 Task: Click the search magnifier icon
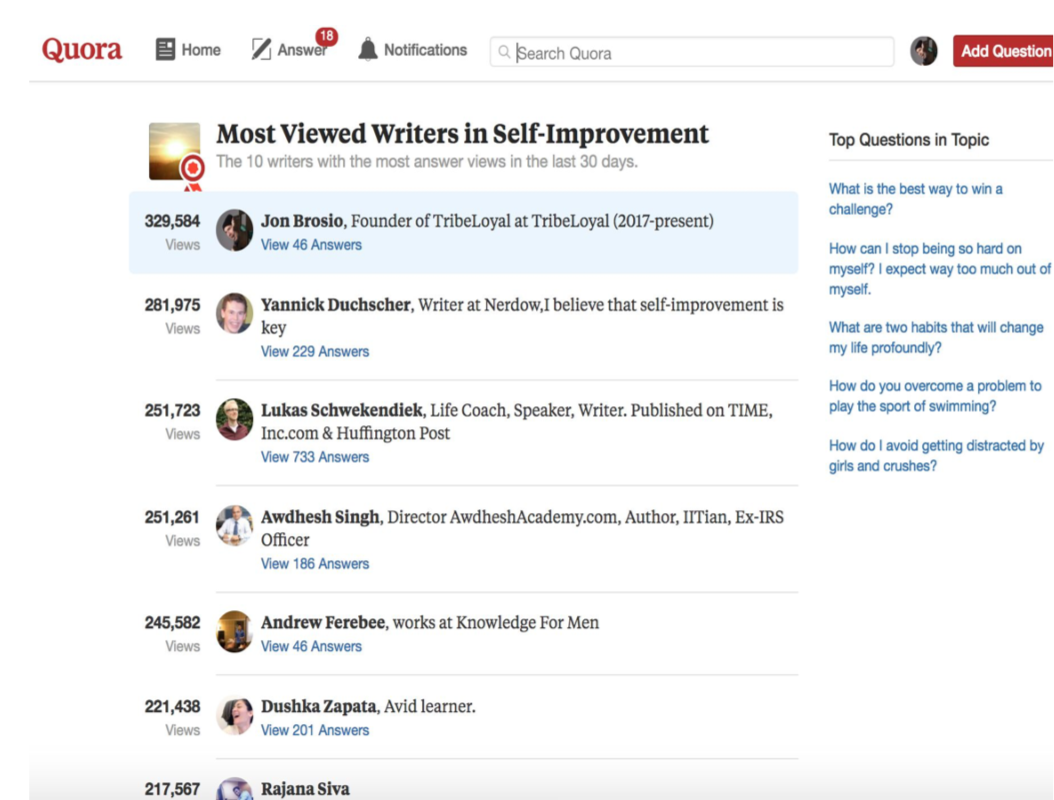504,52
